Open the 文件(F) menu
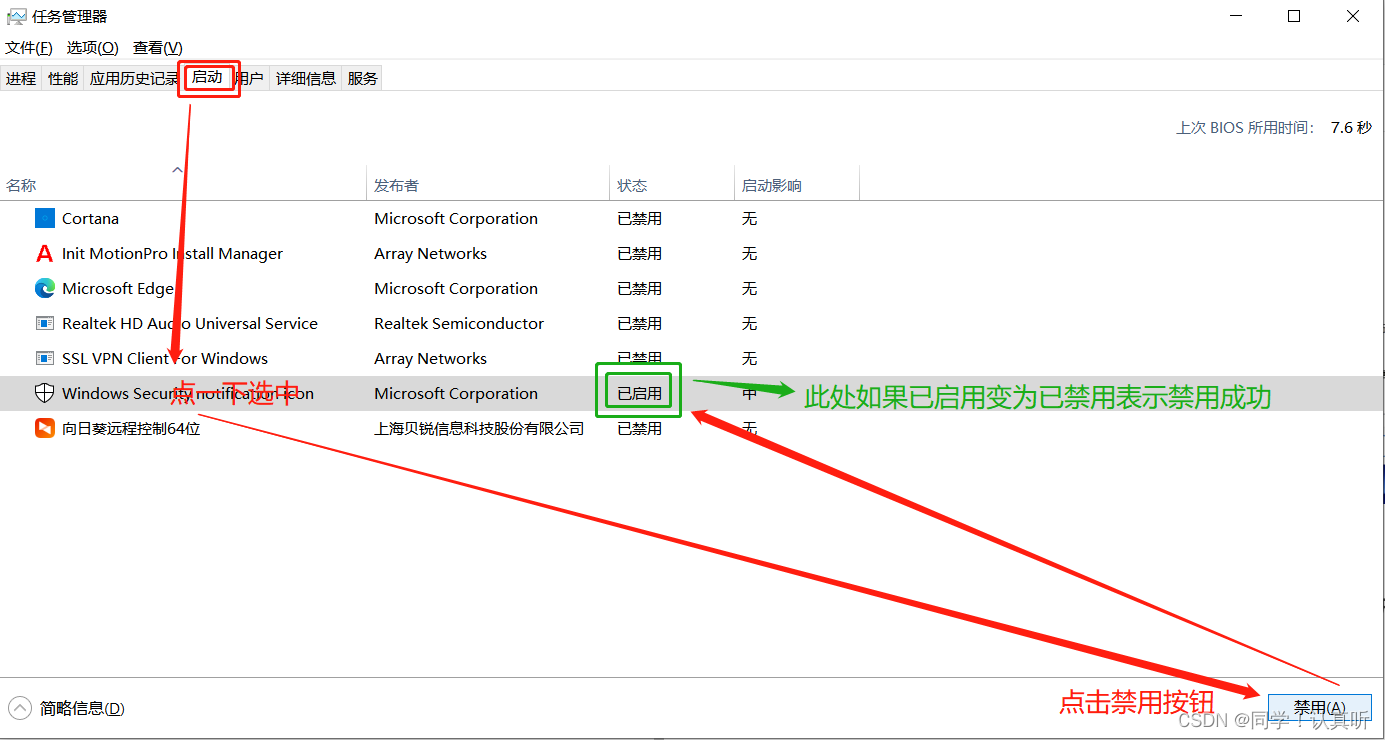 point(29,47)
